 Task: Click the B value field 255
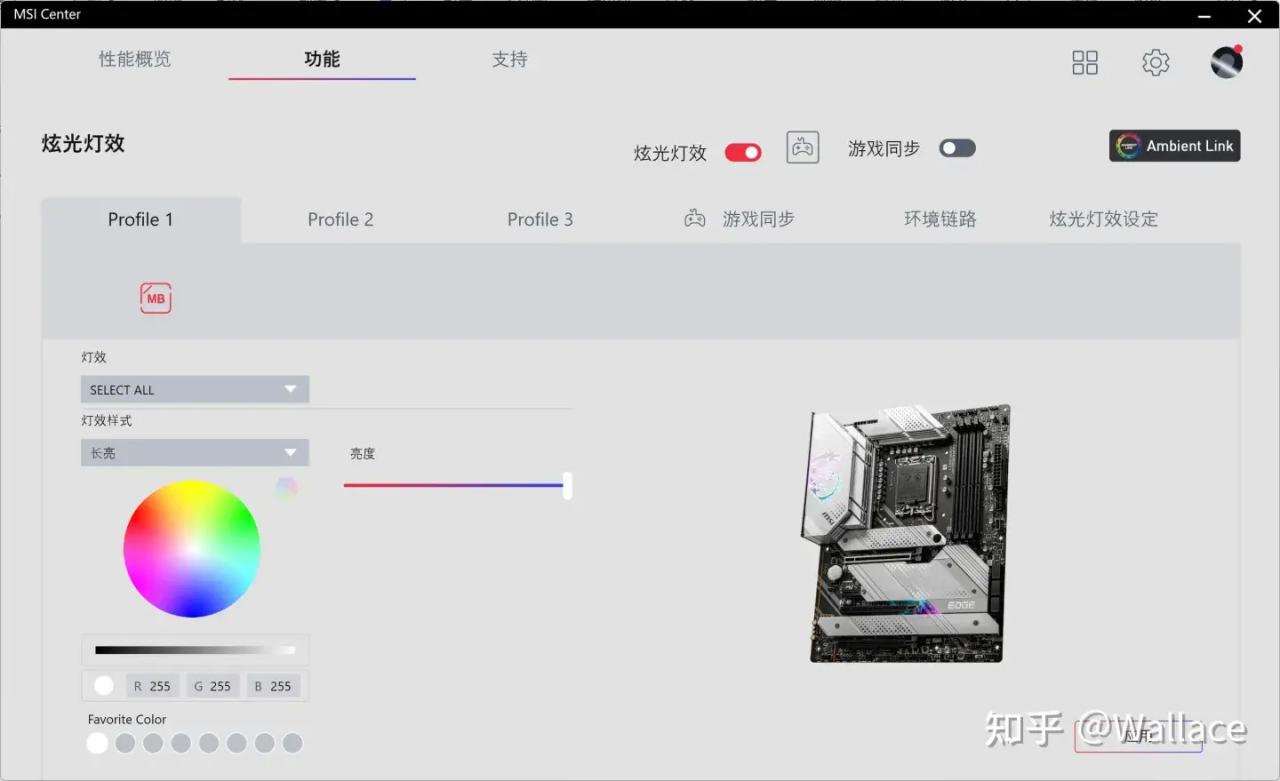click(x=274, y=686)
